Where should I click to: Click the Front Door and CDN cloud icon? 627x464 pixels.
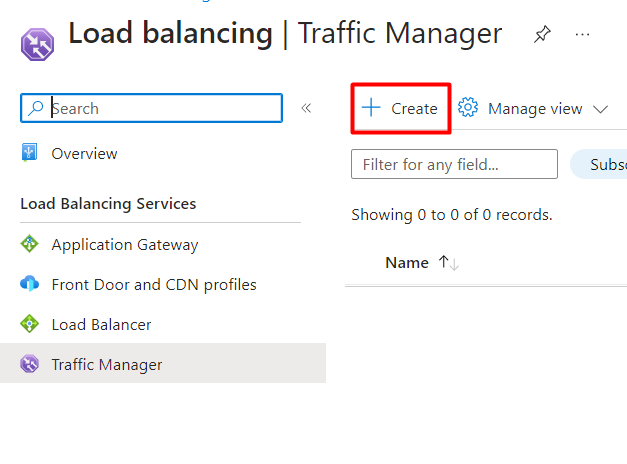30,284
